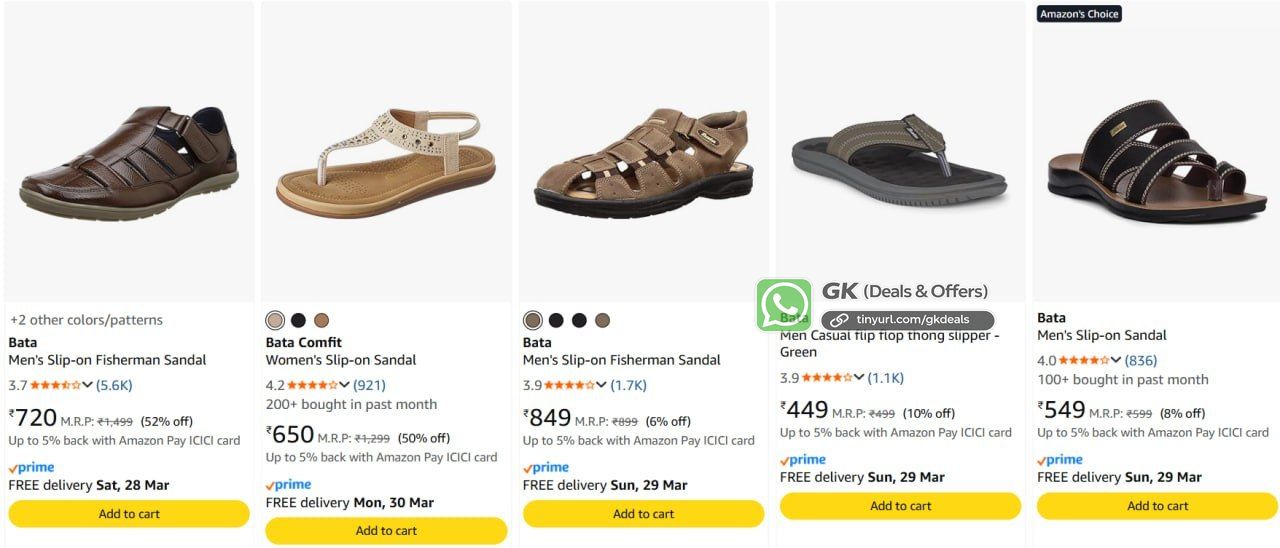Image resolution: width=1280 pixels, height=548 pixels.
Task: Open the Women's Slip-on Sandal title link
Action: (x=341, y=360)
